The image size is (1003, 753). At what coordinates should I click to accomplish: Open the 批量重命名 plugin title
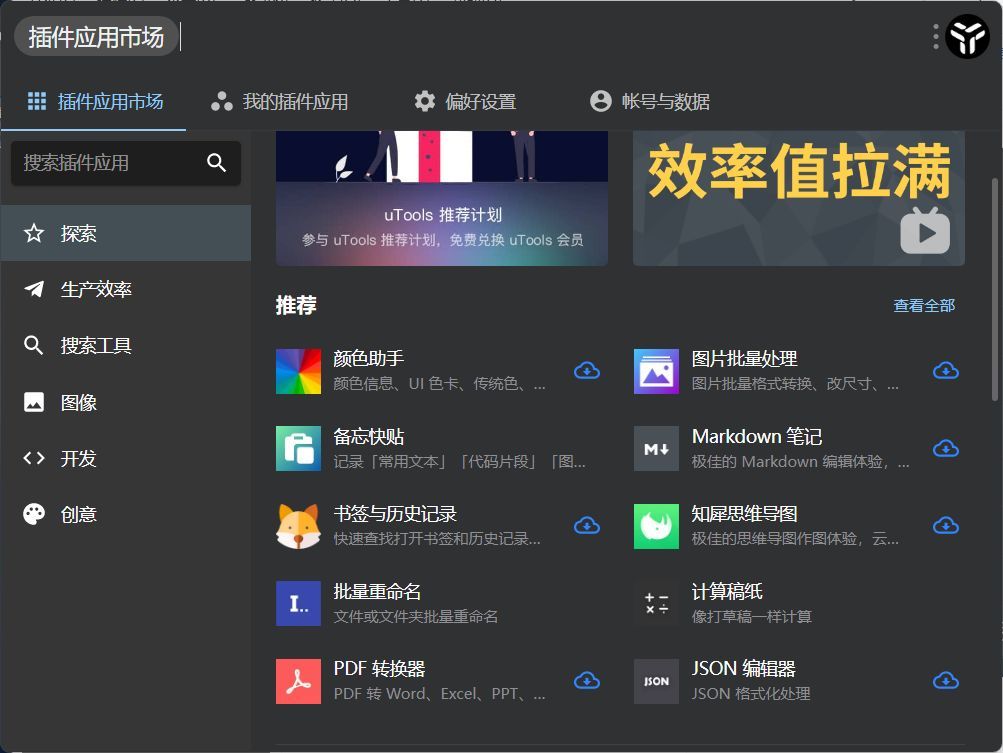click(x=377, y=591)
